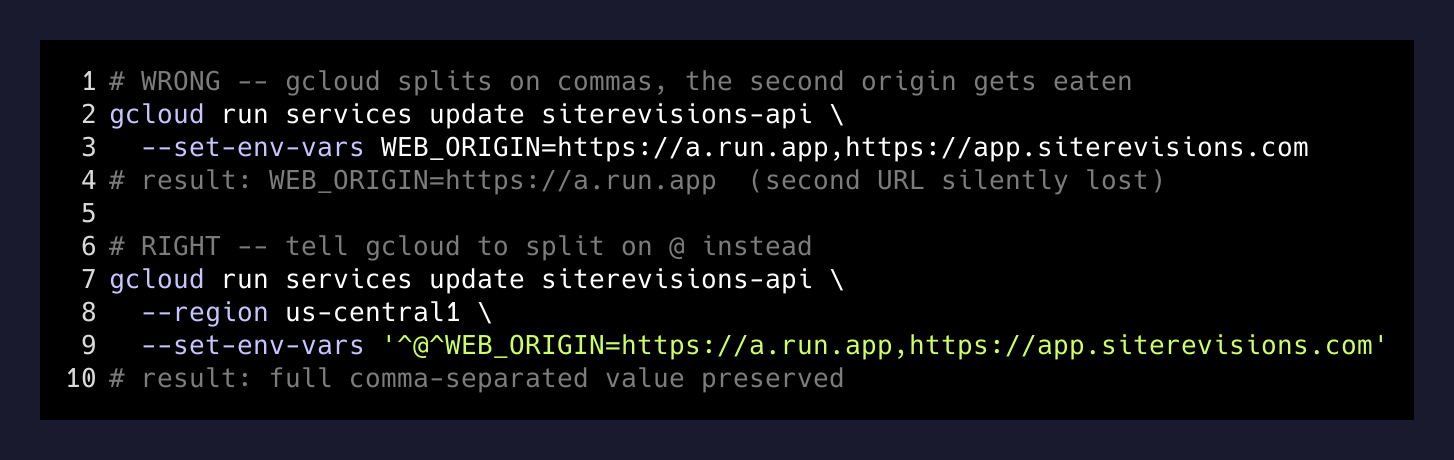1454x460 pixels.
Task: Click empty line number 5
Action: tap(88, 214)
